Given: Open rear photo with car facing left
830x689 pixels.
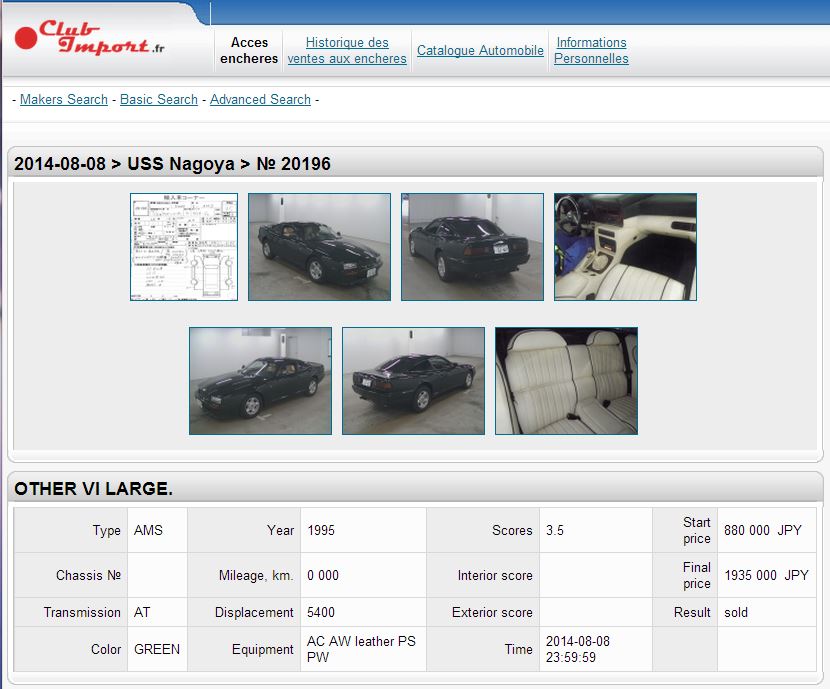Looking at the screenshot, I should pos(472,247).
